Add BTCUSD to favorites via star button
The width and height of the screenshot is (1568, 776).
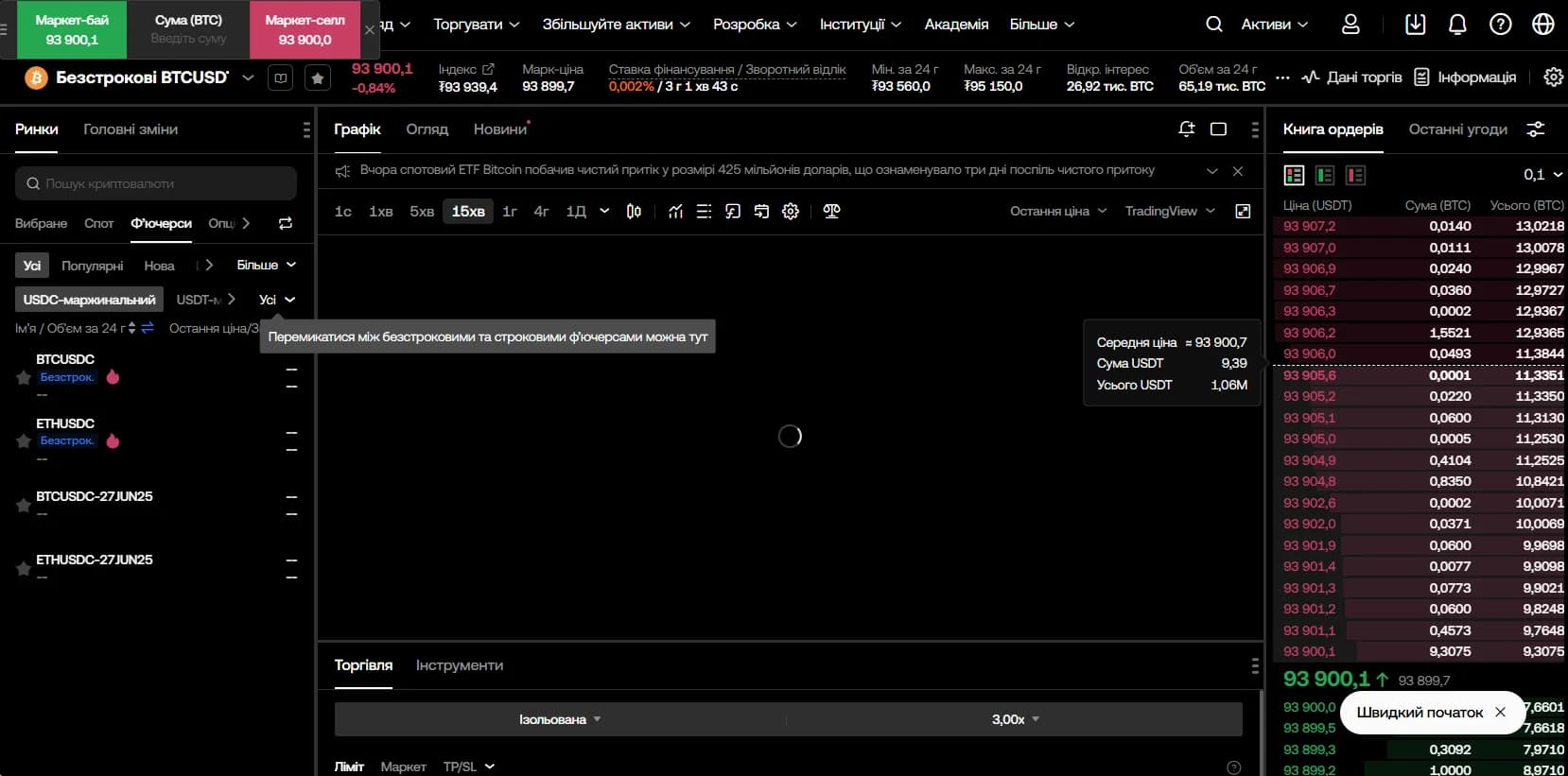tap(318, 78)
